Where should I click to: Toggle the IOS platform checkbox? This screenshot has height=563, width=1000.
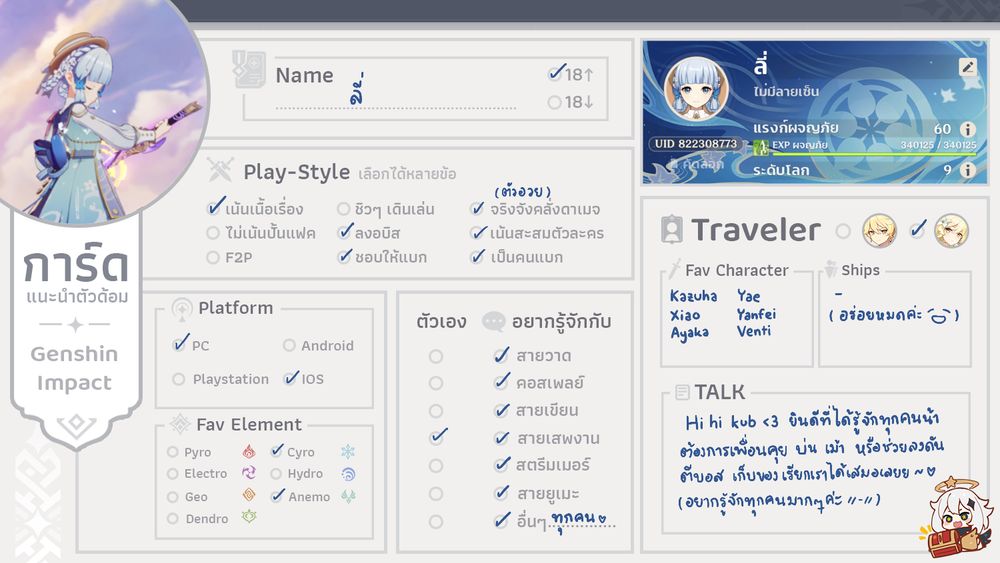point(291,377)
